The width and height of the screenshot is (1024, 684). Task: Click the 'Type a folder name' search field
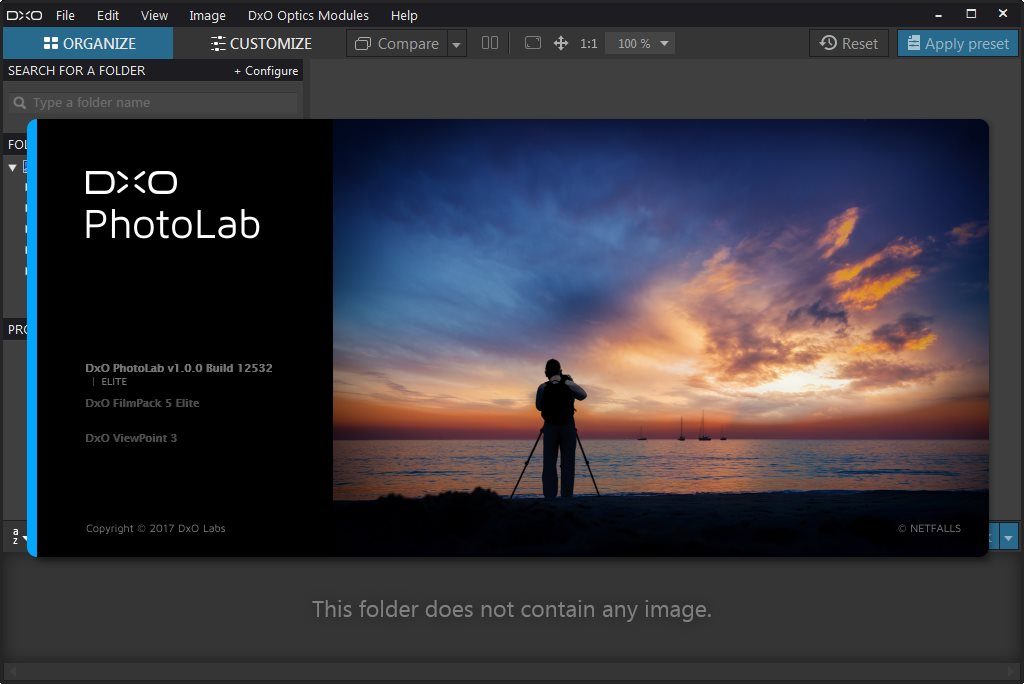(153, 103)
